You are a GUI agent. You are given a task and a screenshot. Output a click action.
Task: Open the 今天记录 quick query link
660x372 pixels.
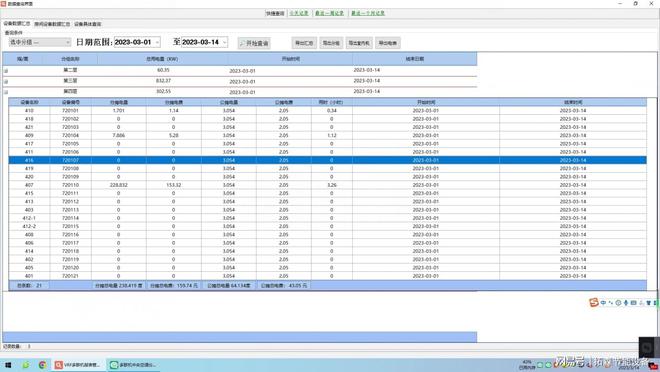[299, 13]
